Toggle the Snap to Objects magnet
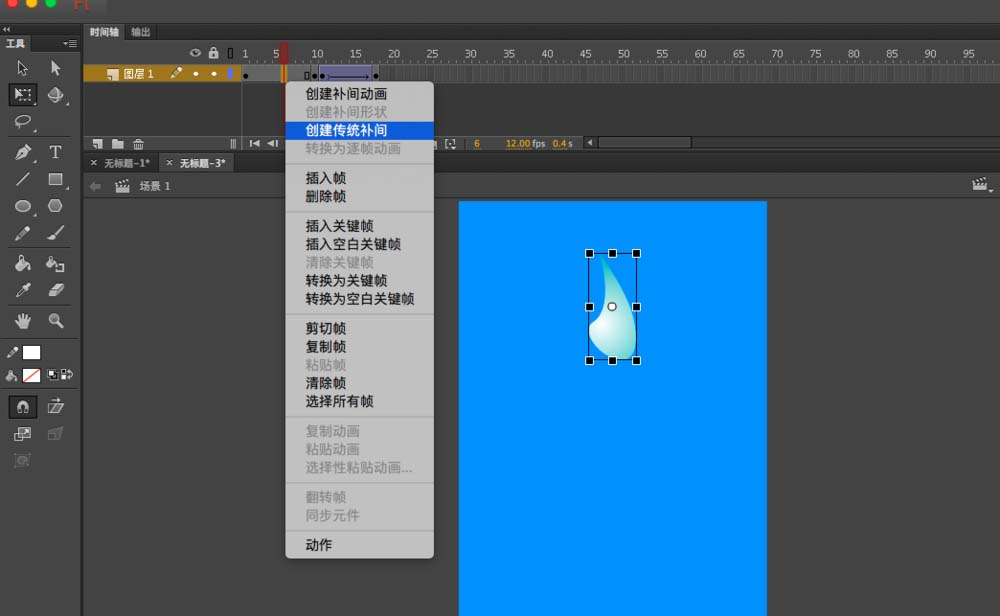 (23, 407)
